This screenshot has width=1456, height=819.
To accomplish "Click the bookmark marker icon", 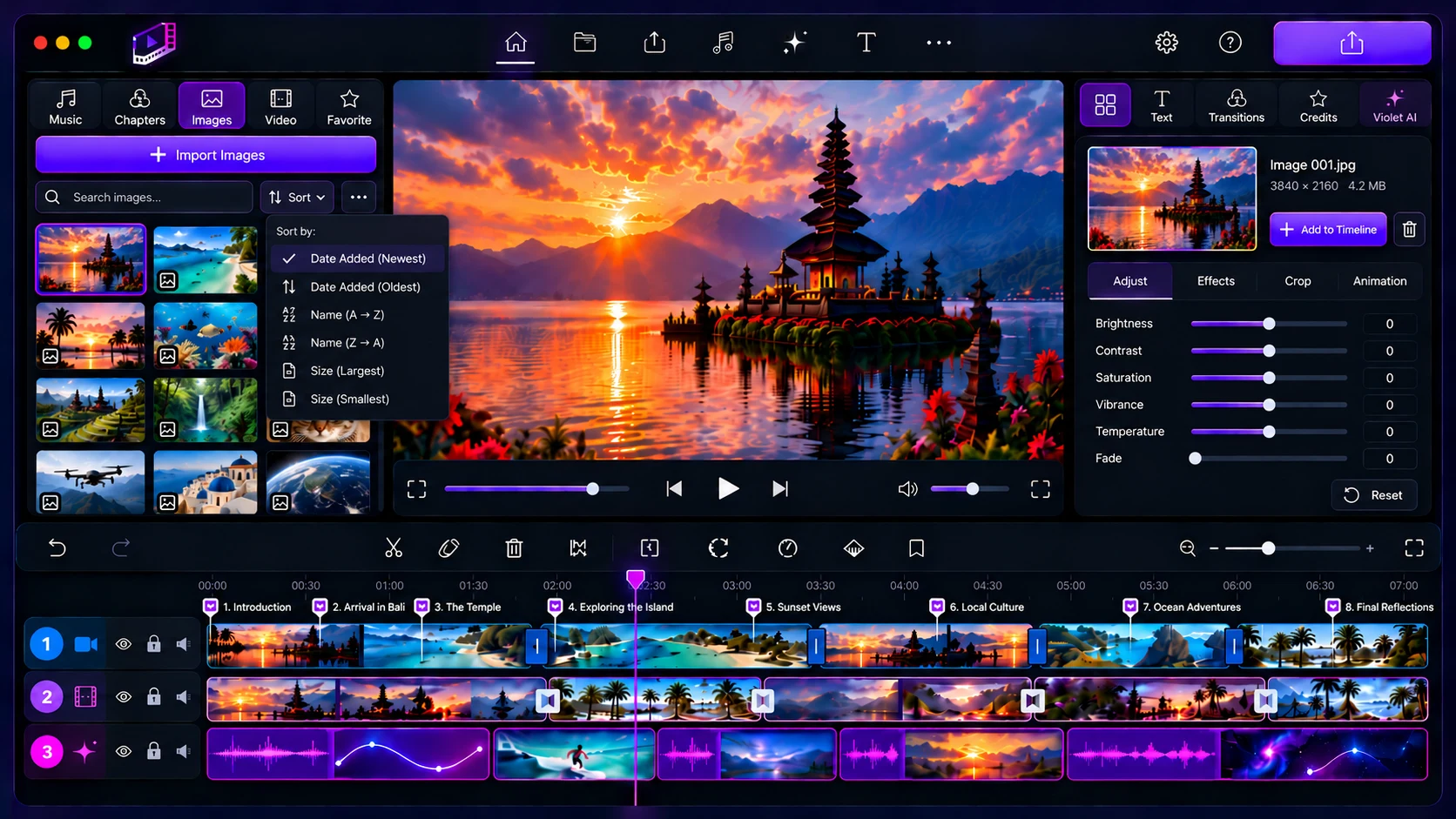I will [x=916, y=547].
